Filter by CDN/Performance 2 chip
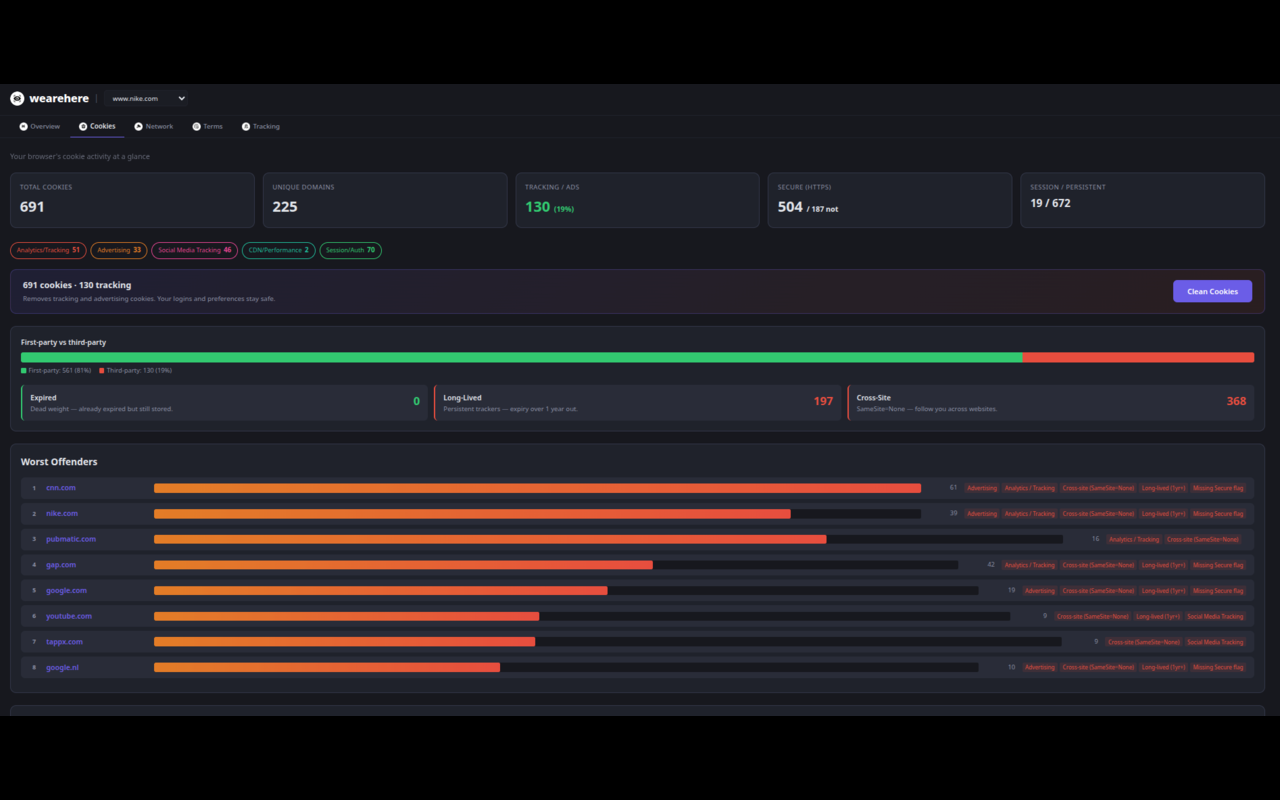Image resolution: width=1280 pixels, height=800 pixels. (279, 250)
